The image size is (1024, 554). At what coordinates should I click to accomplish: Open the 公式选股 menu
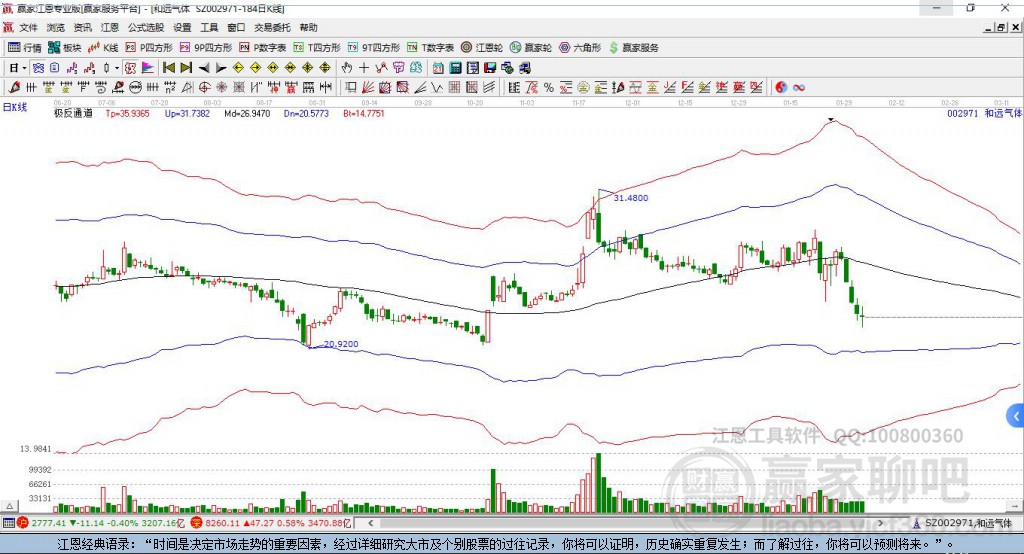[x=146, y=27]
